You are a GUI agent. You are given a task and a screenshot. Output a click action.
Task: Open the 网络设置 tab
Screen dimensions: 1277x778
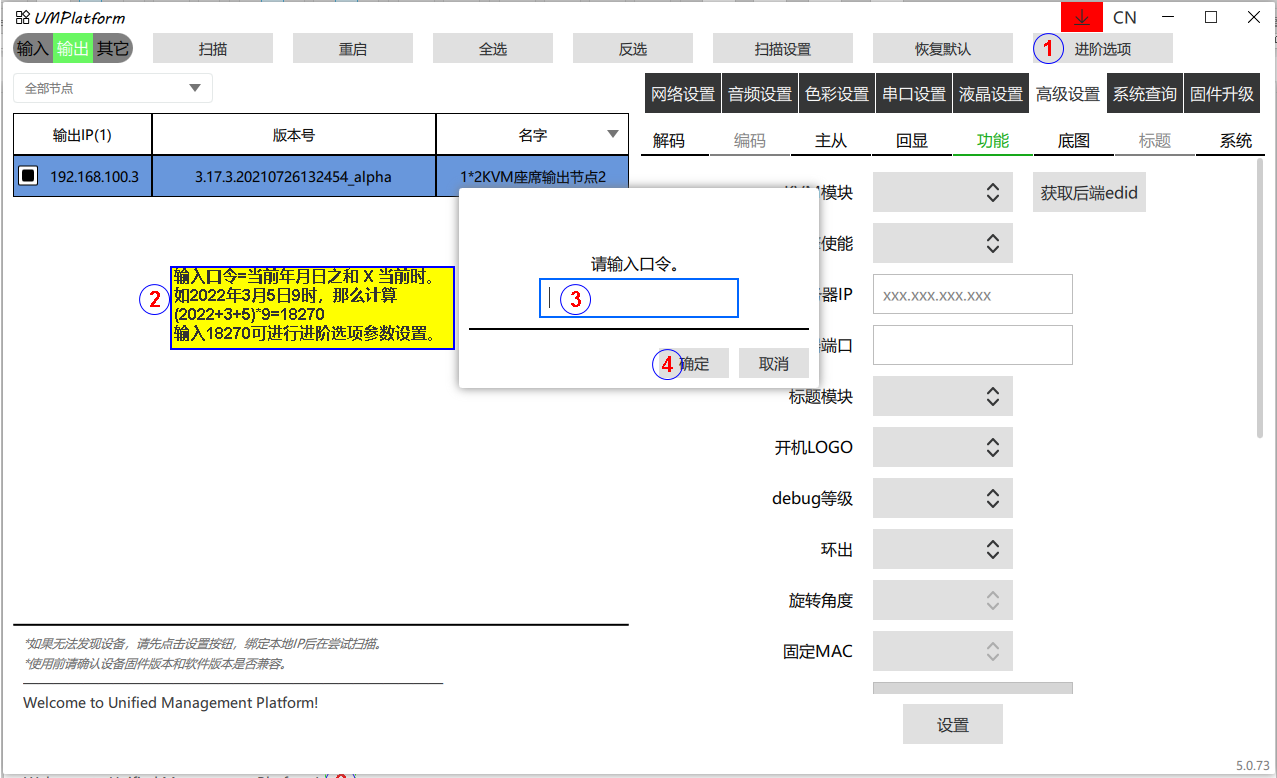[x=683, y=94]
